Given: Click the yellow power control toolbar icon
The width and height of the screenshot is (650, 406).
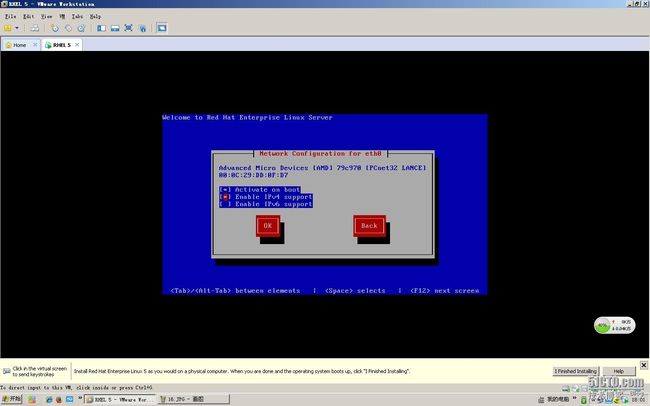Looking at the screenshot, I should pyautogui.click(x=8, y=28).
